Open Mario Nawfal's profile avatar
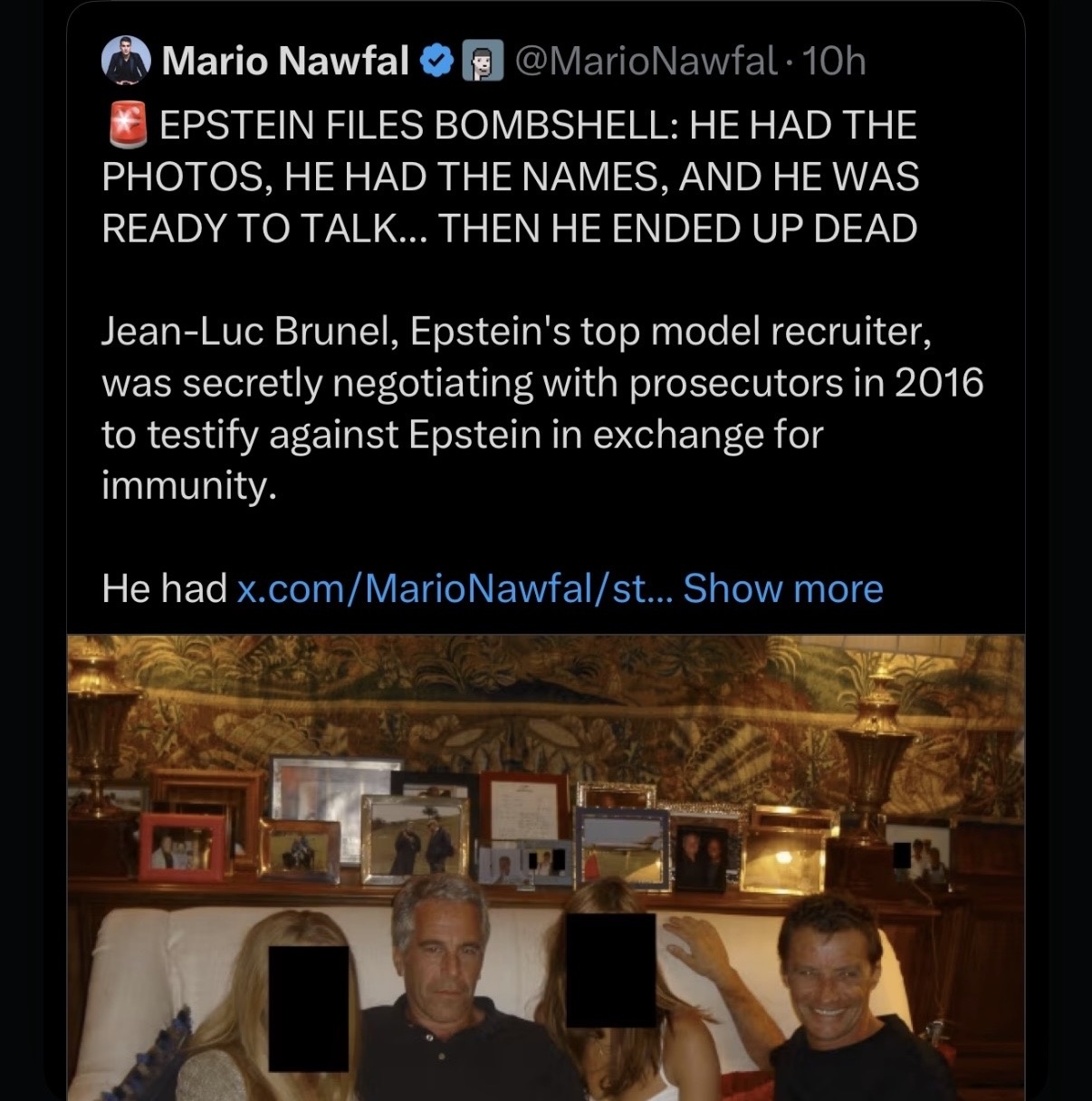The height and width of the screenshot is (1101, 1092). click(x=125, y=61)
